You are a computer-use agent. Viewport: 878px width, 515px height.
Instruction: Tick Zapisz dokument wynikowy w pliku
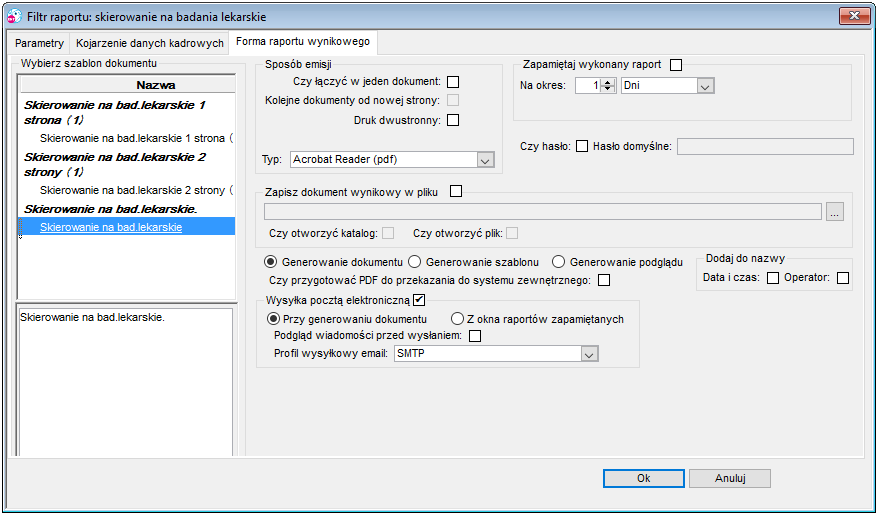456,191
